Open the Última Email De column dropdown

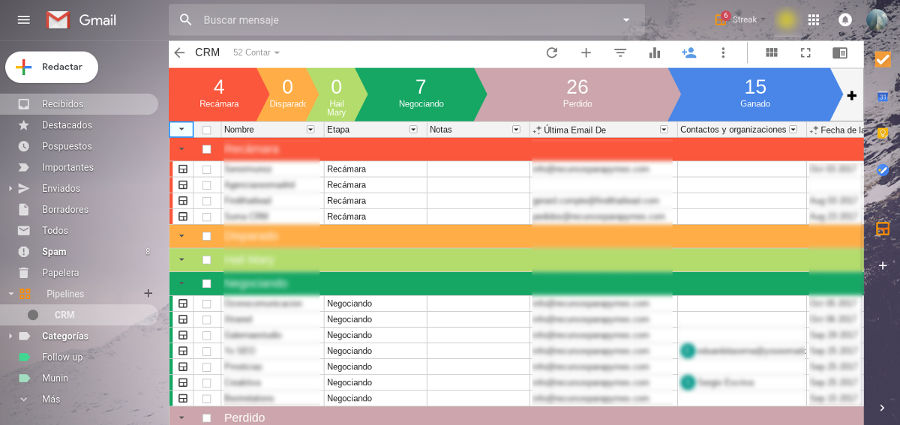tap(664, 130)
